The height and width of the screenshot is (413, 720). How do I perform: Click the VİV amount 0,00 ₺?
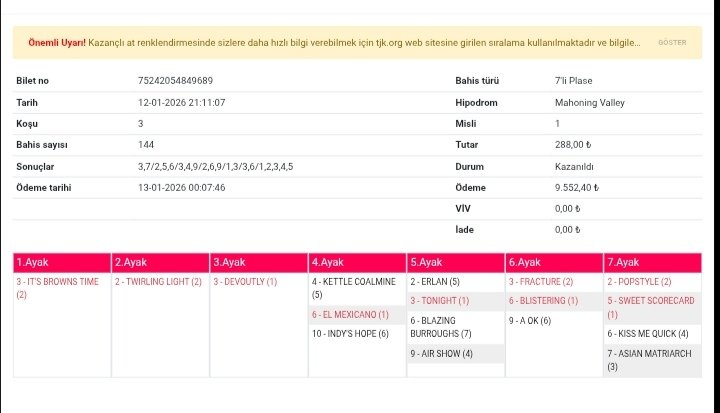[568, 209]
